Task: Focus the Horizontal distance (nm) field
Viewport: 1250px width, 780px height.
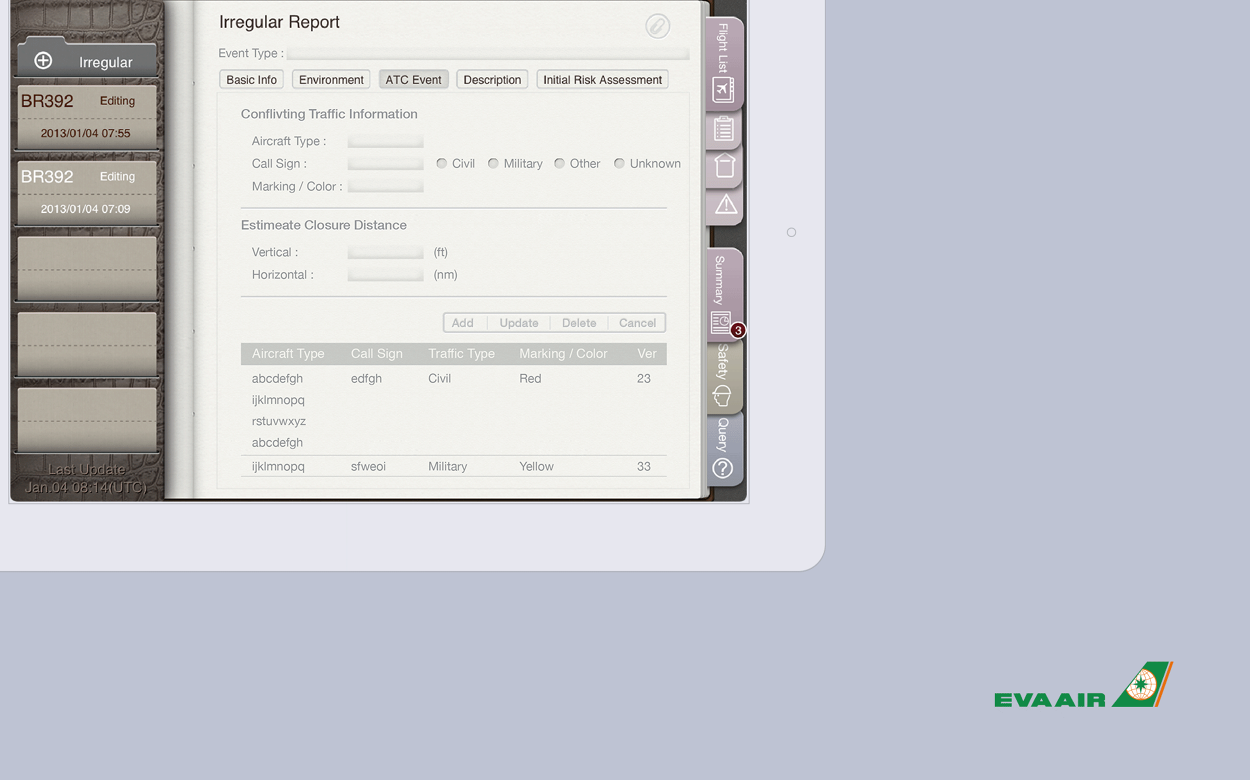Action: pyautogui.click(x=386, y=274)
